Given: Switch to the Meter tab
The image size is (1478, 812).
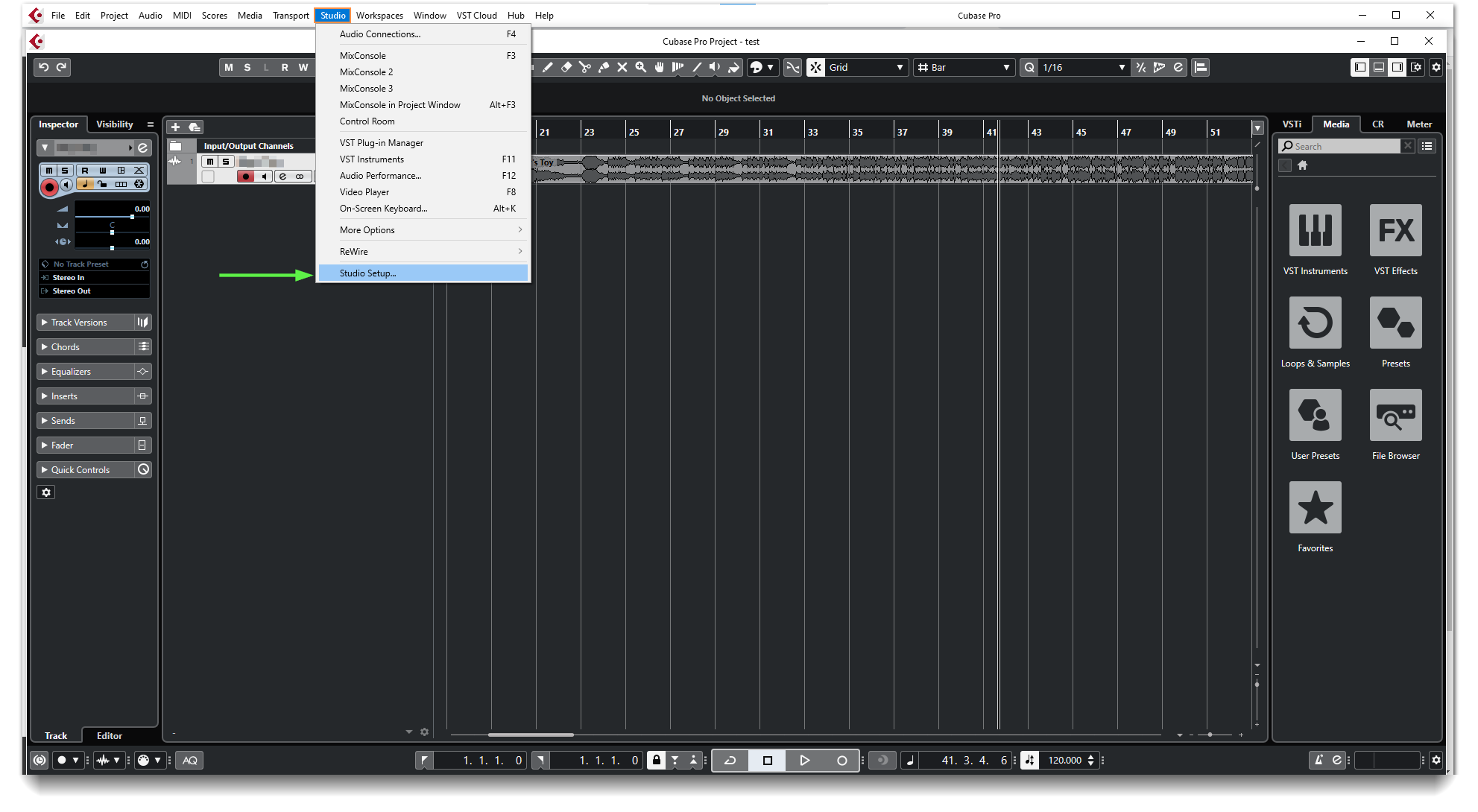Looking at the screenshot, I should [1419, 124].
